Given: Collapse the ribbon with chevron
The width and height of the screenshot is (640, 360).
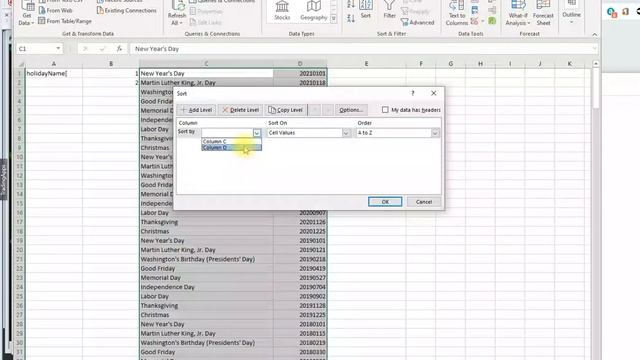Looking at the screenshot, I should 595,35.
